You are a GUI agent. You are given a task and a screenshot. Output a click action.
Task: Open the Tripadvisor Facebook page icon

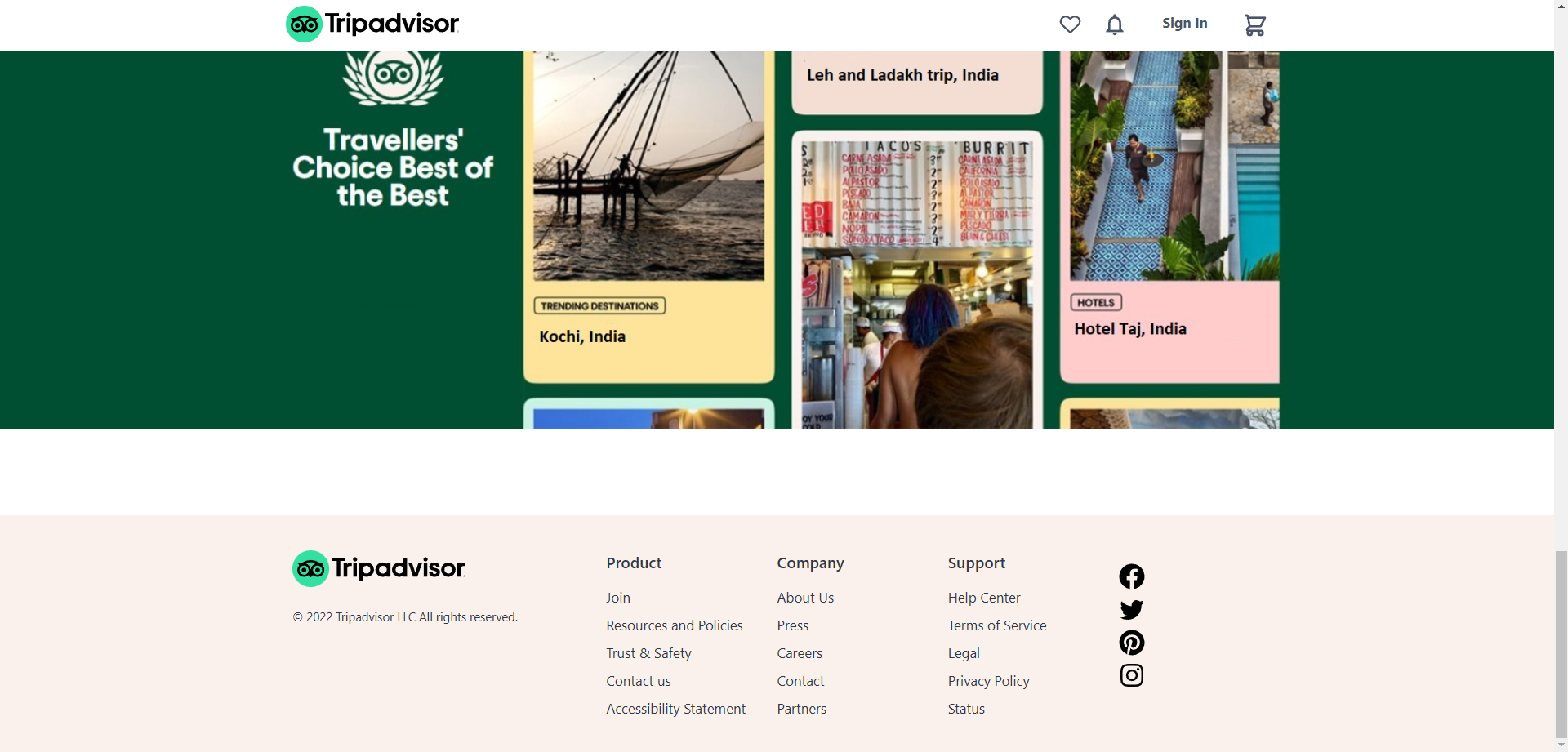[x=1132, y=576]
